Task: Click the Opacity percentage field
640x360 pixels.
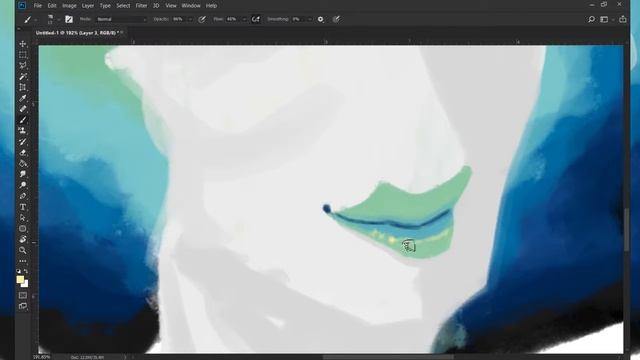Action: pos(179,19)
